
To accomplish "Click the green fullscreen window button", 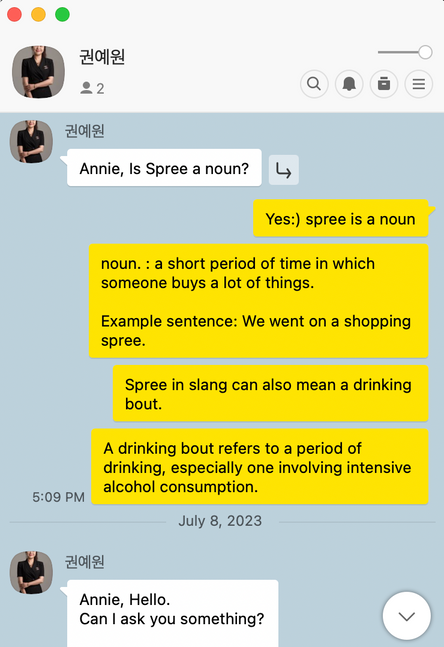I will (x=62, y=14).
